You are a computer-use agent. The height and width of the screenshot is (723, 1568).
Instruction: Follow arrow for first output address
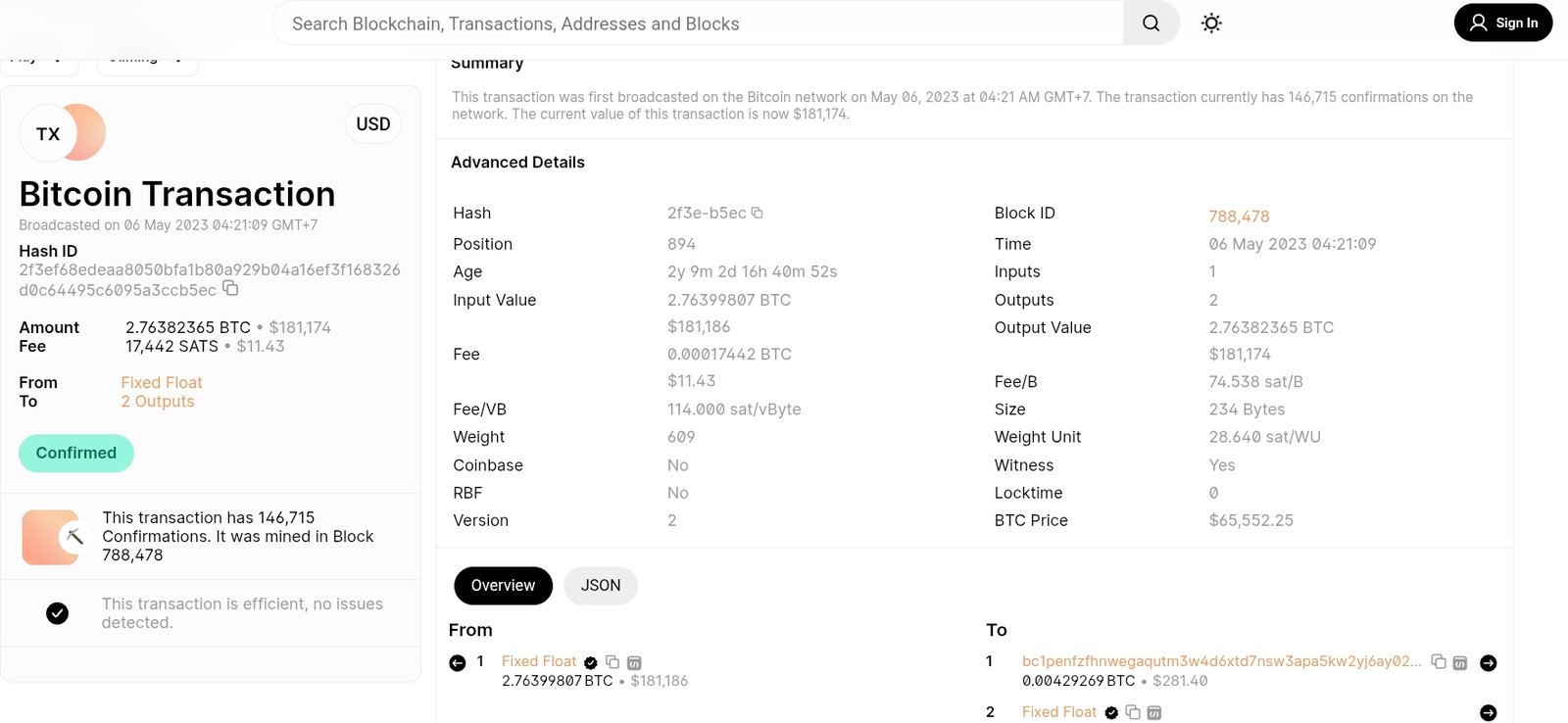tap(1488, 663)
